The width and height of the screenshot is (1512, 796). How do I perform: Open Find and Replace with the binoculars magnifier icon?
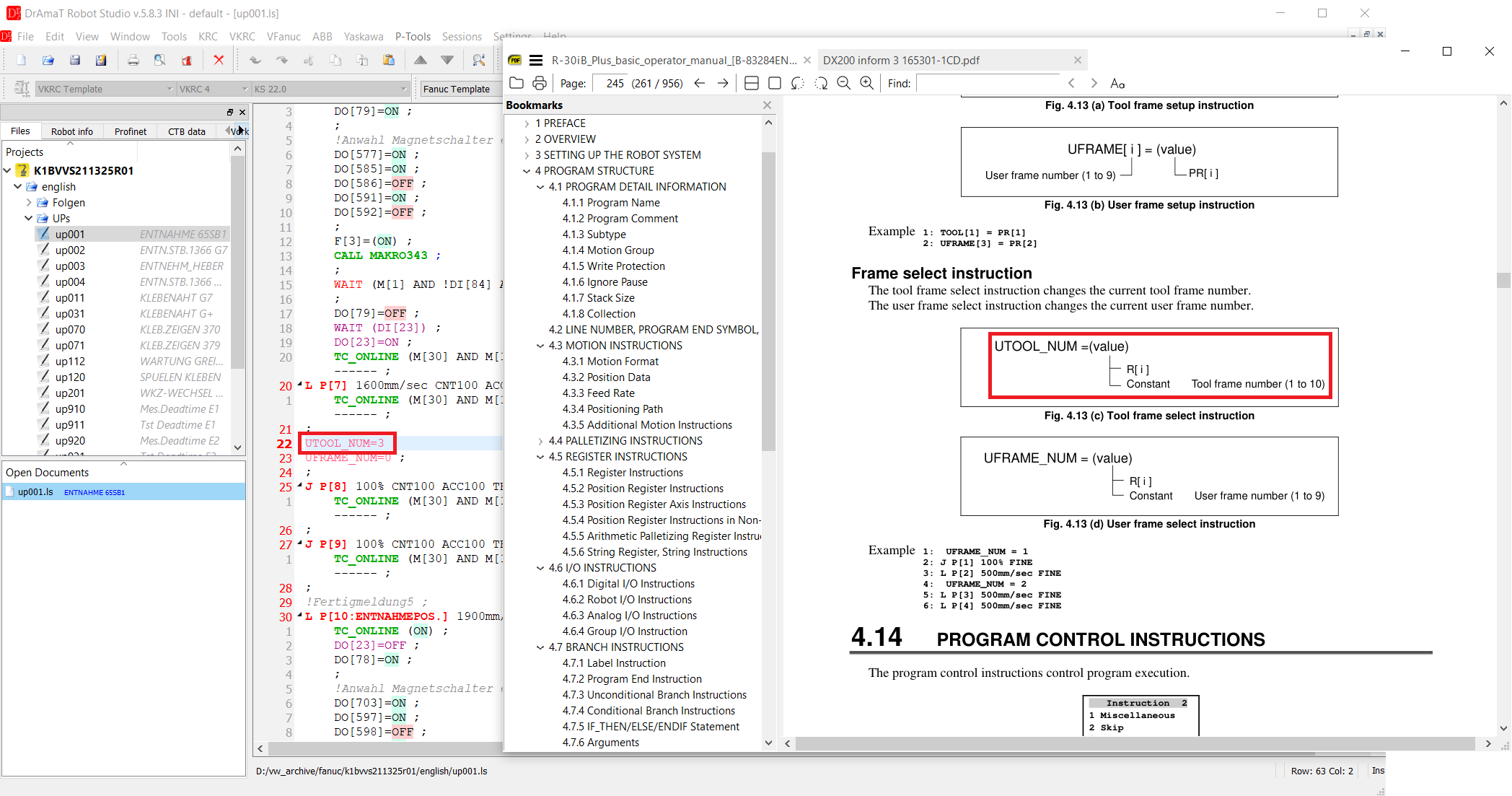478,60
